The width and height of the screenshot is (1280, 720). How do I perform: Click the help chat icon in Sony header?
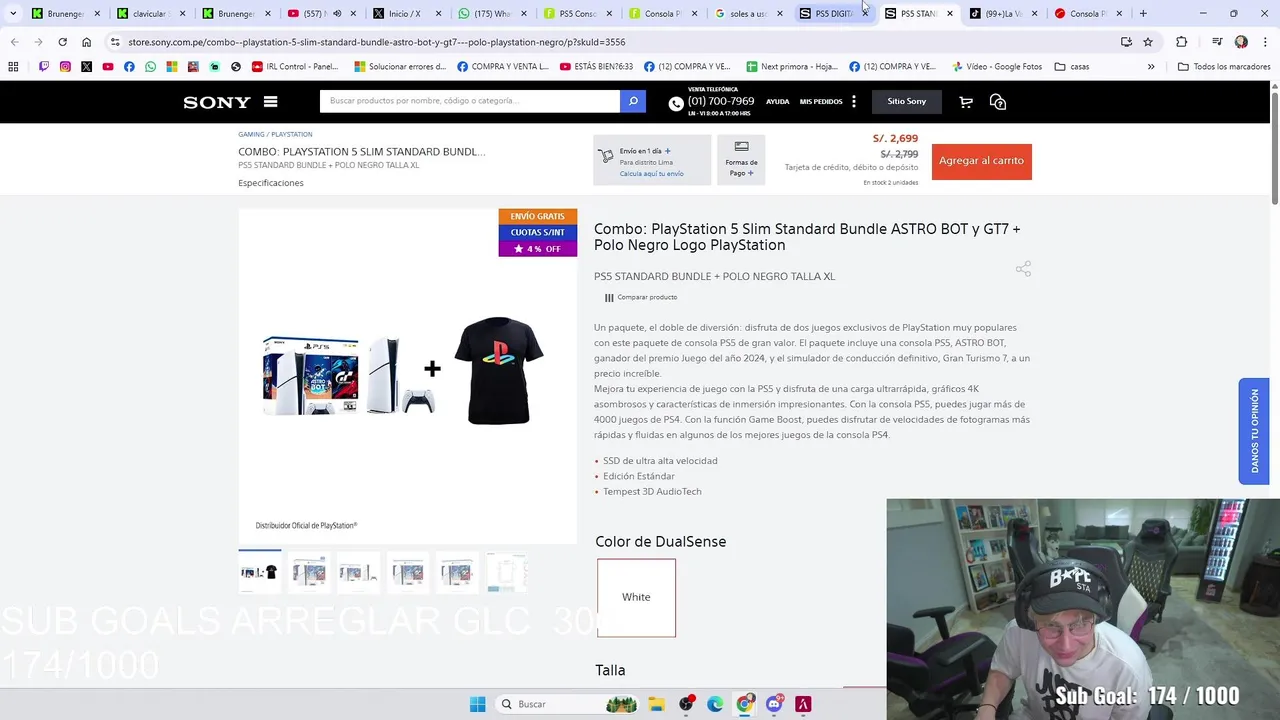pyautogui.click(x=997, y=102)
